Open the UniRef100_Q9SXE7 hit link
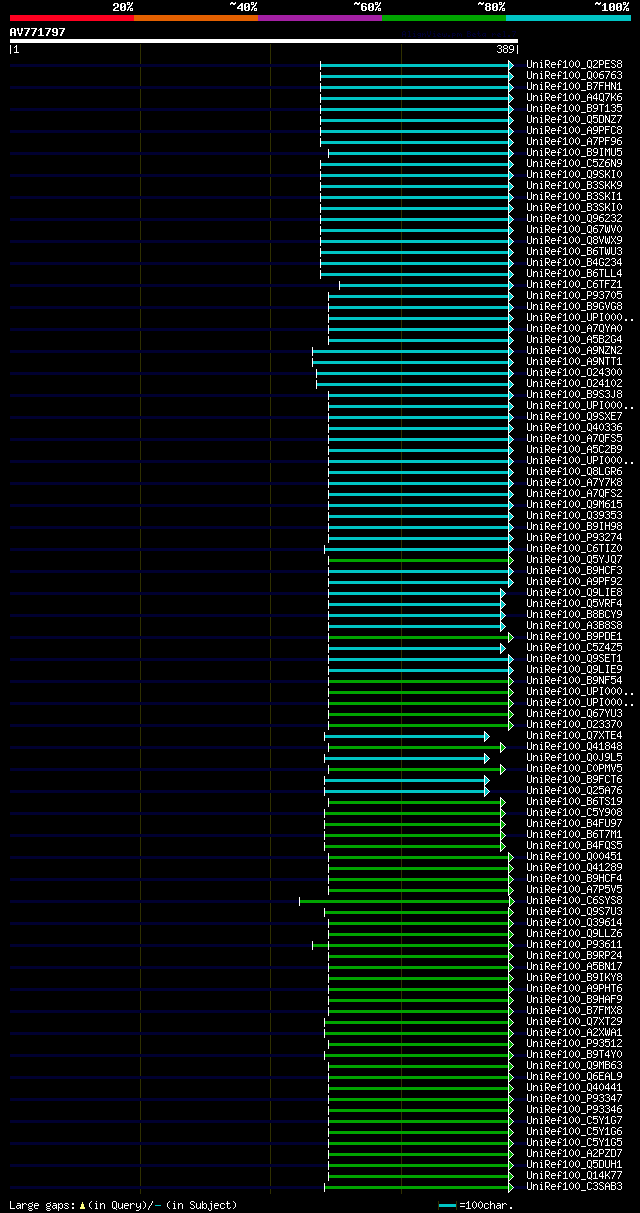 574,417
